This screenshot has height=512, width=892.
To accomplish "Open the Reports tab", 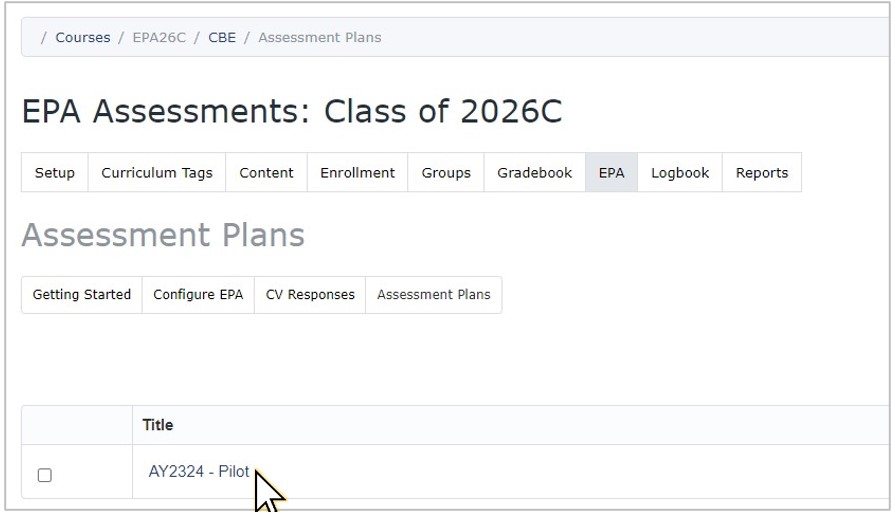I will pyautogui.click(x=762, y=173).
